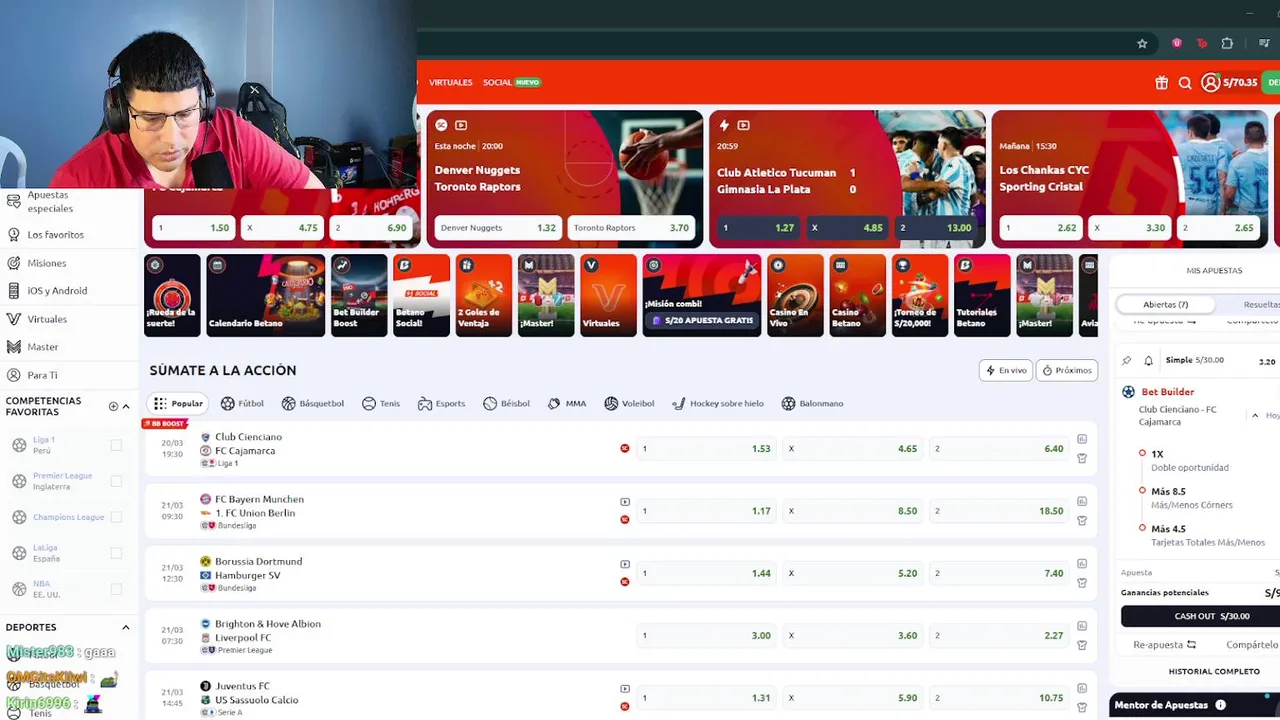Open Casino En Vivo promo tile

795,295
